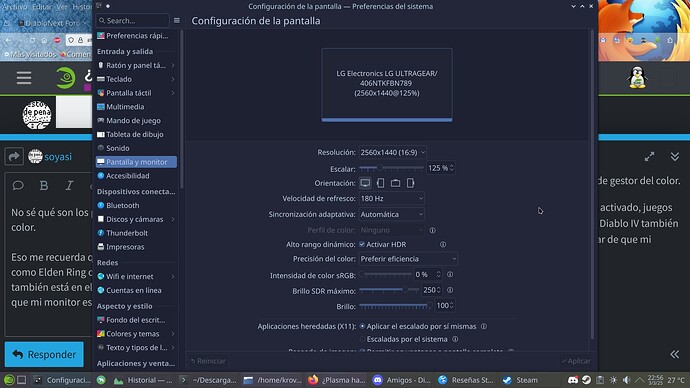Screen dimensions: 690x388
Task: Adjust the Brillo slider
Action: [x=395, y=306]
